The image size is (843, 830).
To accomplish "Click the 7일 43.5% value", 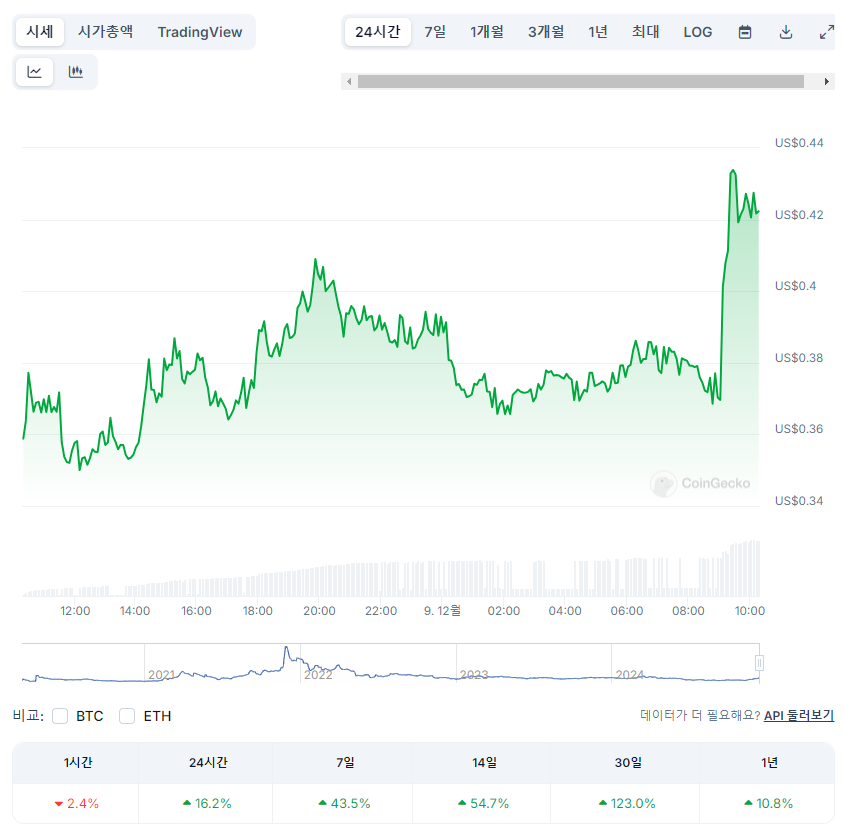I will coord(344,804).
